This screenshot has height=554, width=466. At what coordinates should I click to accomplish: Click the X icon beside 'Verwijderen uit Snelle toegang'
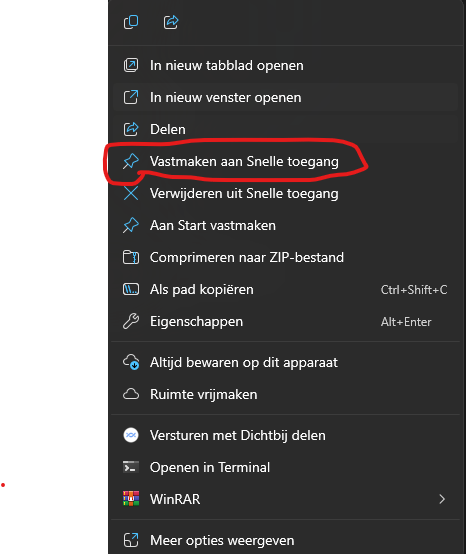pyautogui.click(x=131, y=193)
